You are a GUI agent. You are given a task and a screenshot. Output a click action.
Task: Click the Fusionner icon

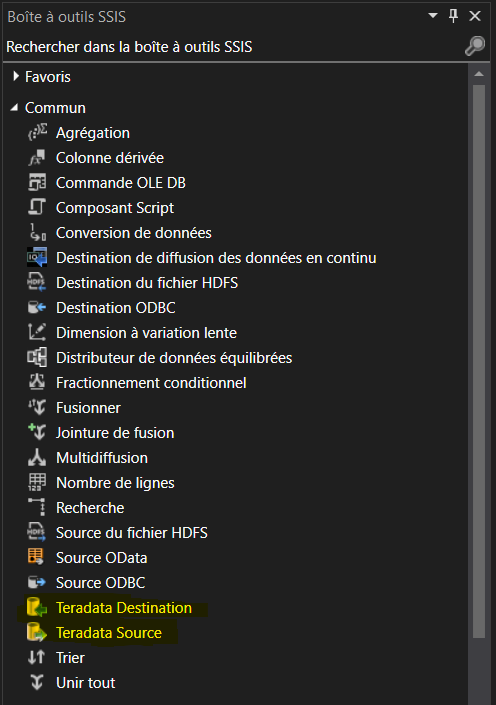(x=37, y=408)
